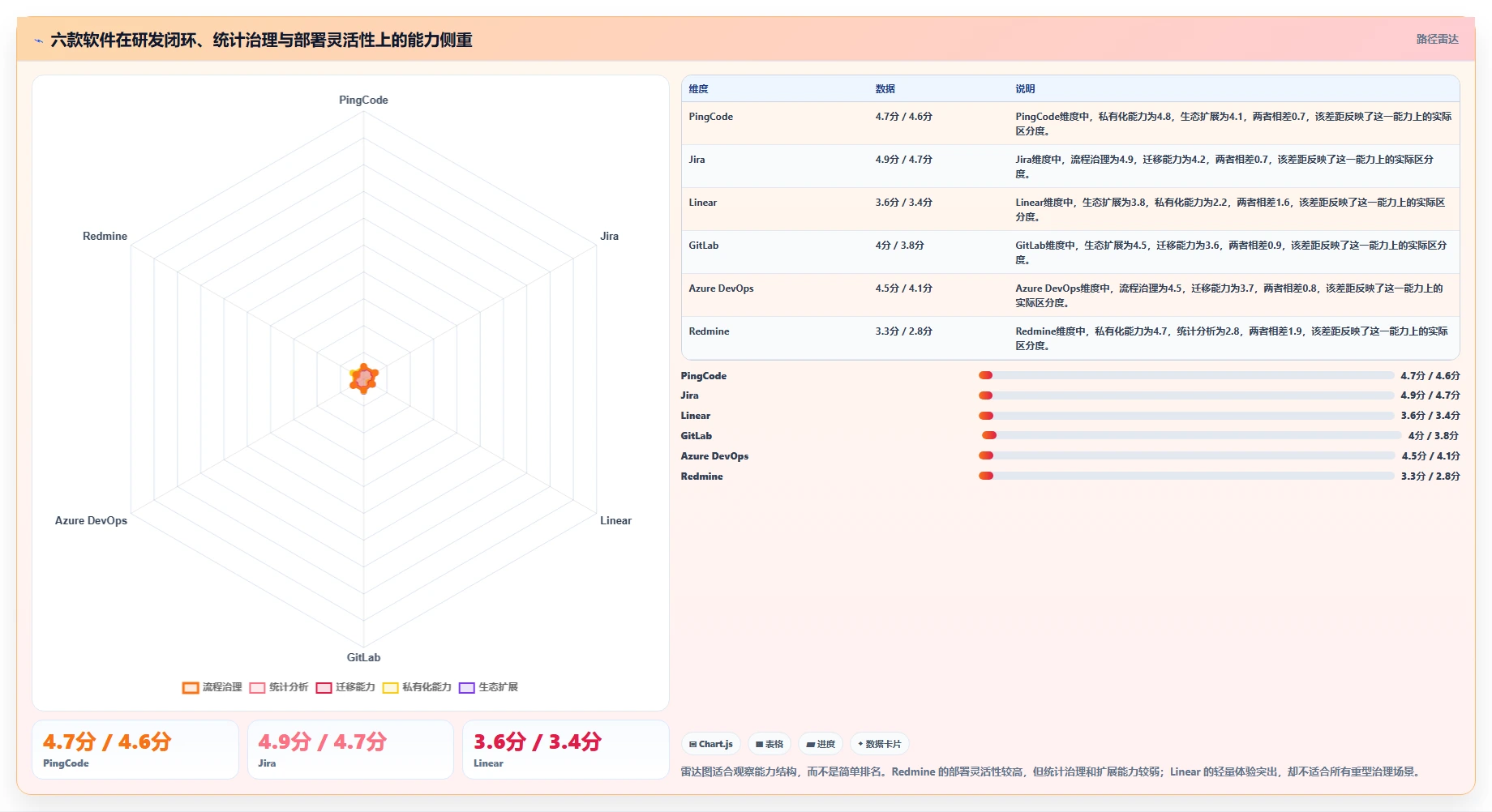Toggle the 私有化能力 legend swatch
The image size is (1492, 812).
pos(390,687)
